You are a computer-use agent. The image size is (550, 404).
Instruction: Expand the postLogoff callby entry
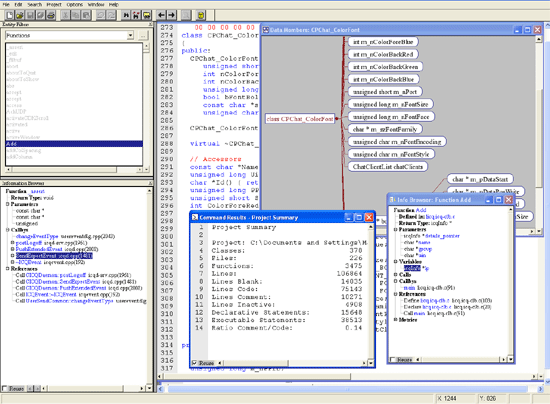(x=13, y=243)
